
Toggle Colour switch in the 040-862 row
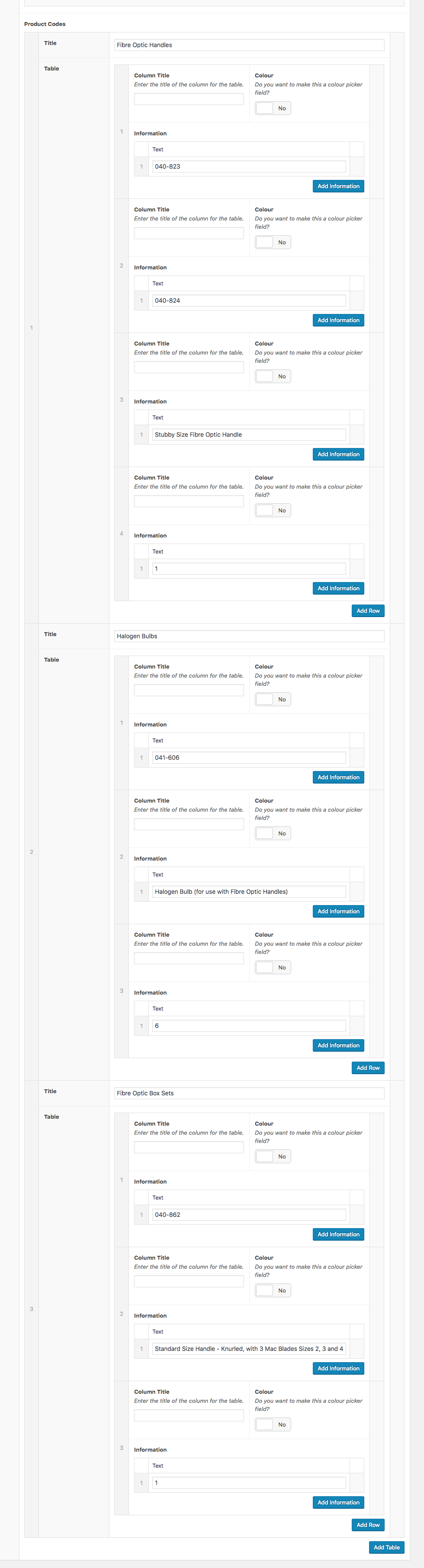272,1156
